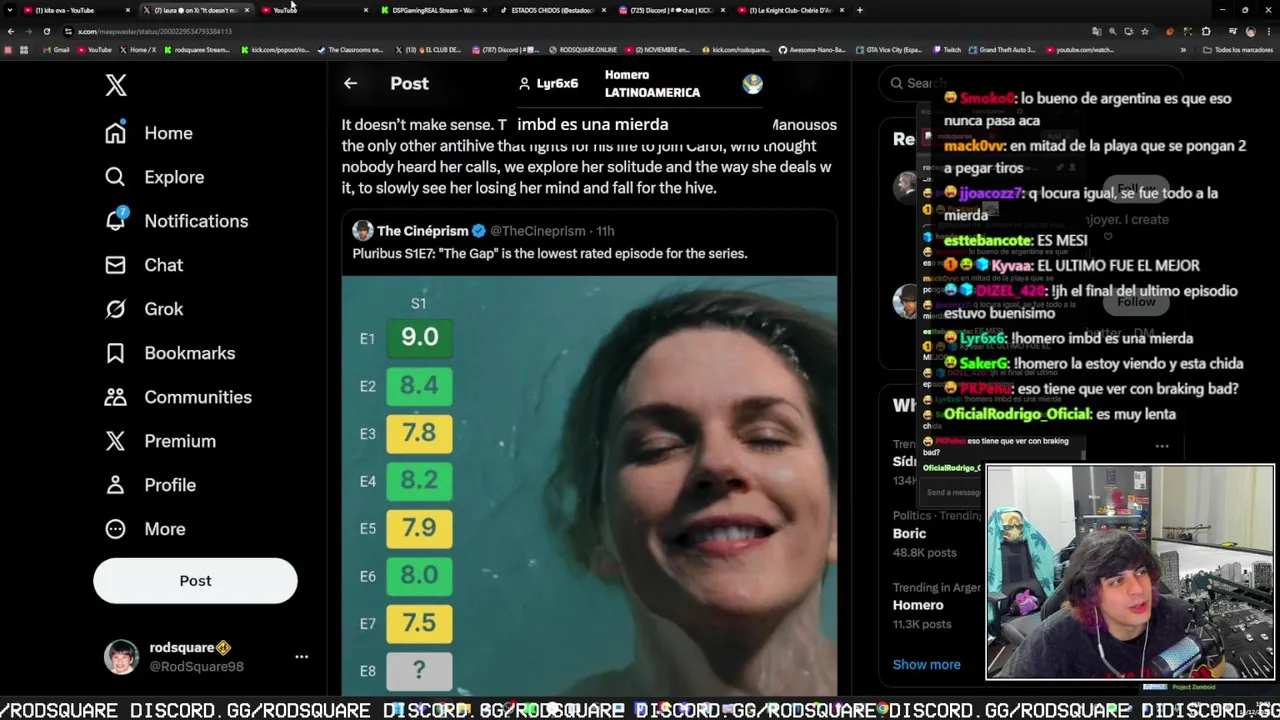This screenshot has width=1280, height=720.
Task: Open the Twitch bookmark
Action: [x=946, y=49]
